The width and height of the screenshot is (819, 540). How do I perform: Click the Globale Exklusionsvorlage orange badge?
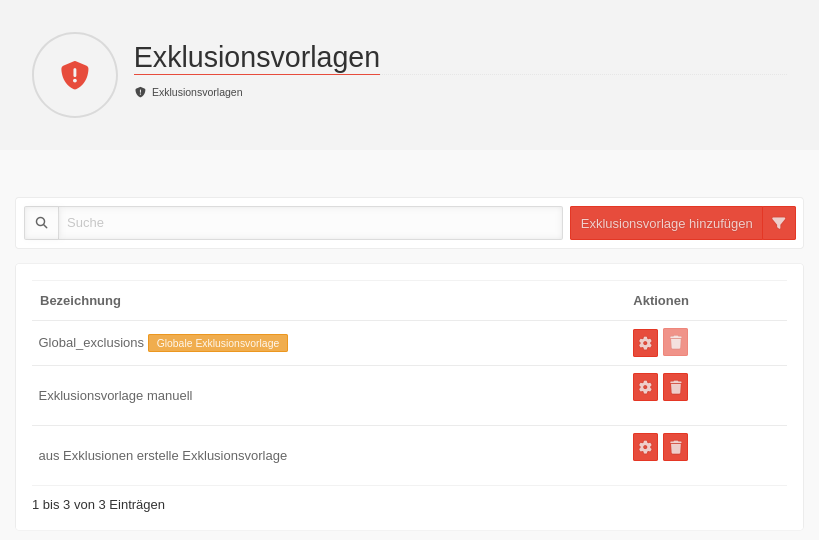(x=218, y=343)
